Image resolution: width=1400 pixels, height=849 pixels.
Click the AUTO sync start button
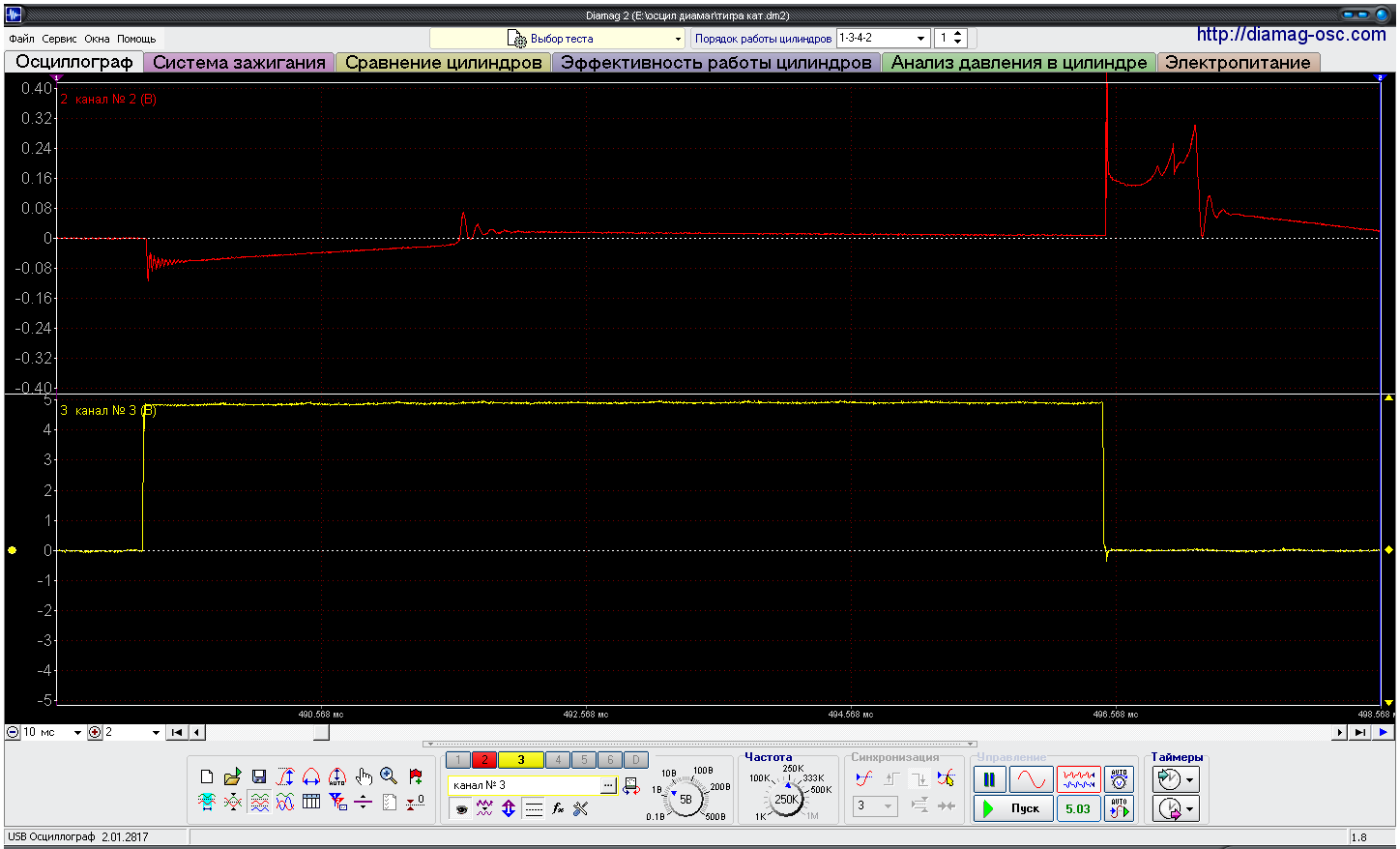click(x=1120, y=808)
